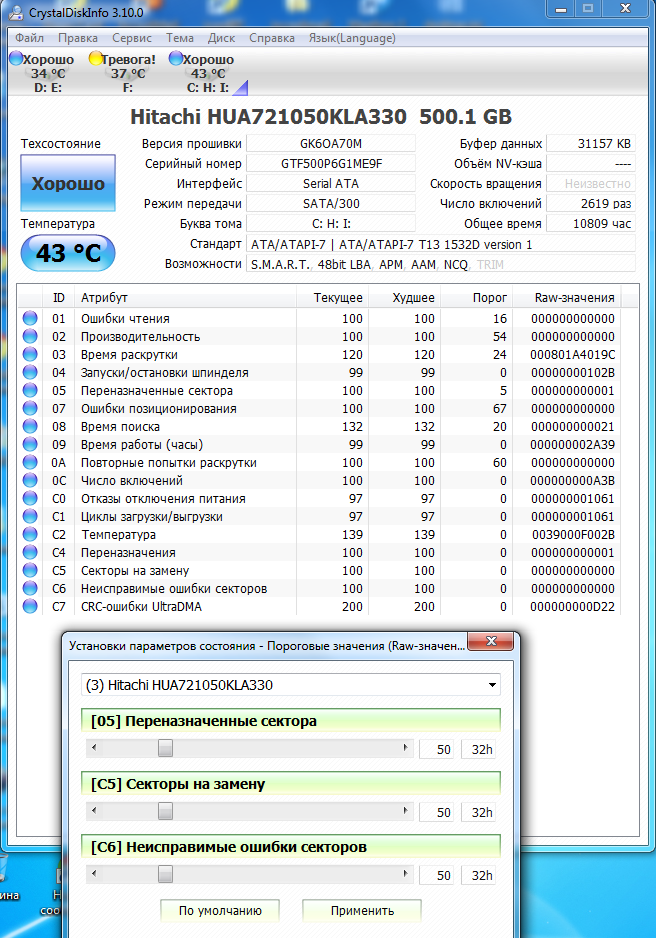Click right arrow of [C5] Секторы на замену slider
Viewport: 656px width, 938px height.
point(405,811)
